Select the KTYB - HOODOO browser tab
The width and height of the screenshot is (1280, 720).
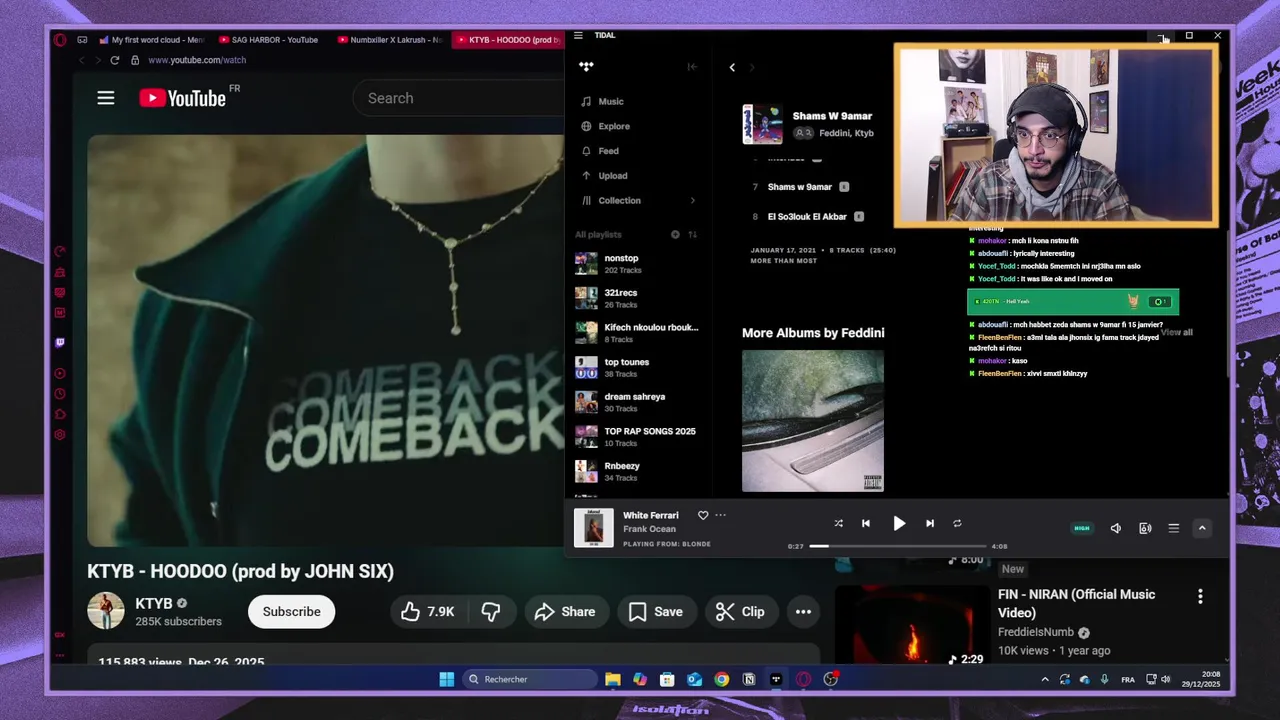pos(507,40)
